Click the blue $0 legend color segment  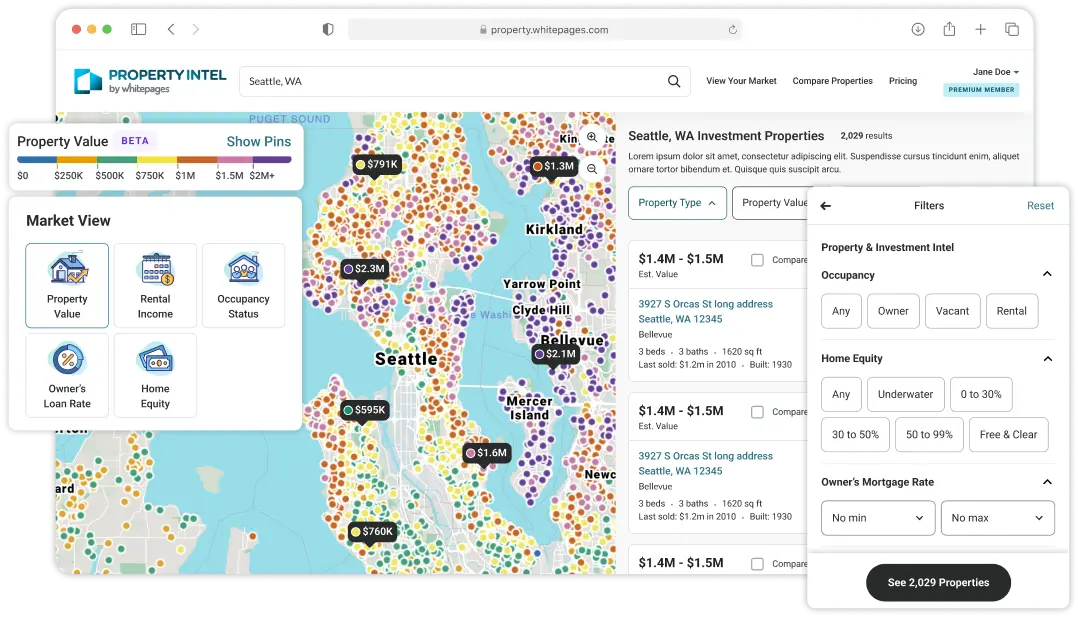coord(37,160)
